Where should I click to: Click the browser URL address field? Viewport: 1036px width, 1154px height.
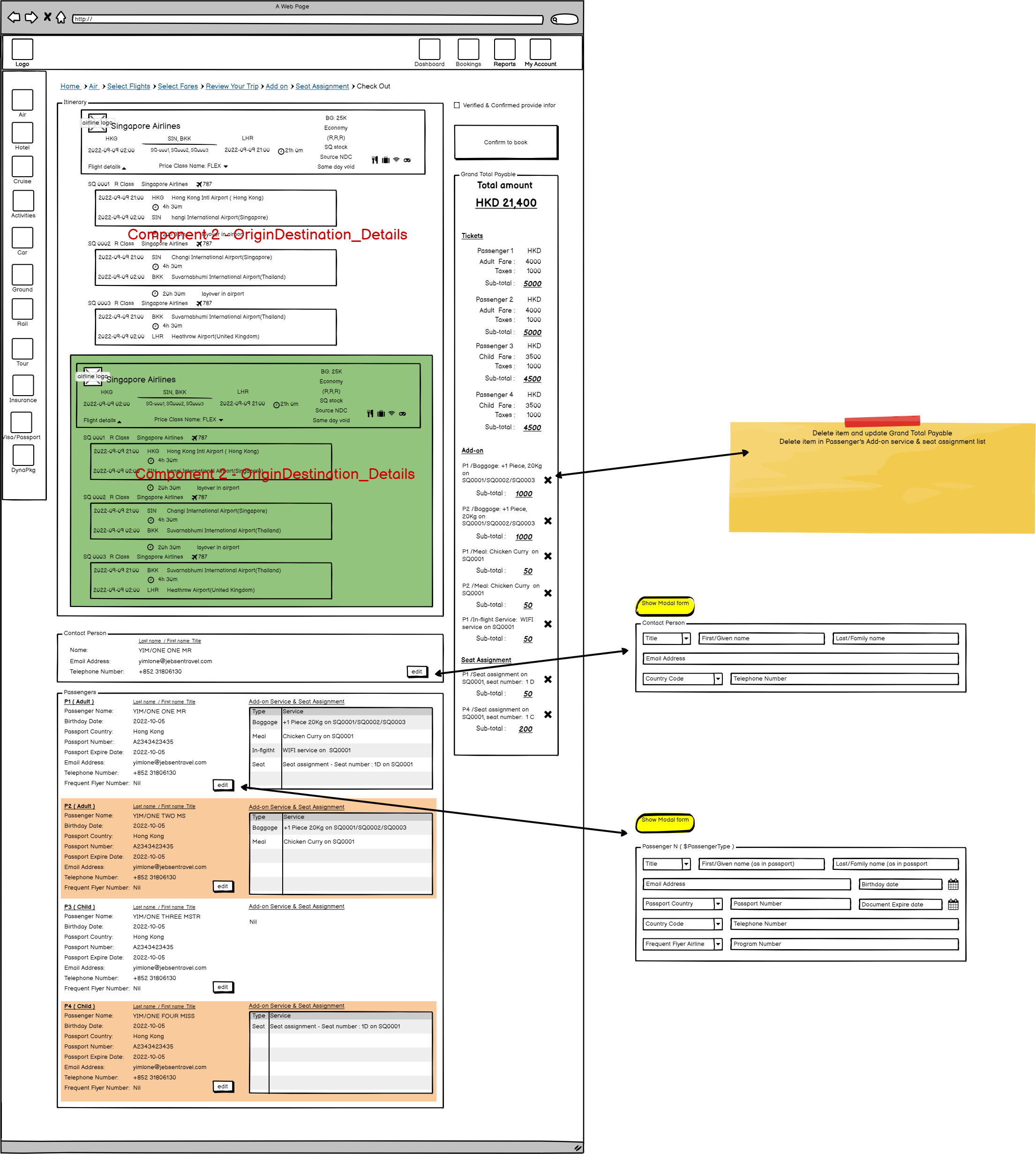[x=308, y=19]
